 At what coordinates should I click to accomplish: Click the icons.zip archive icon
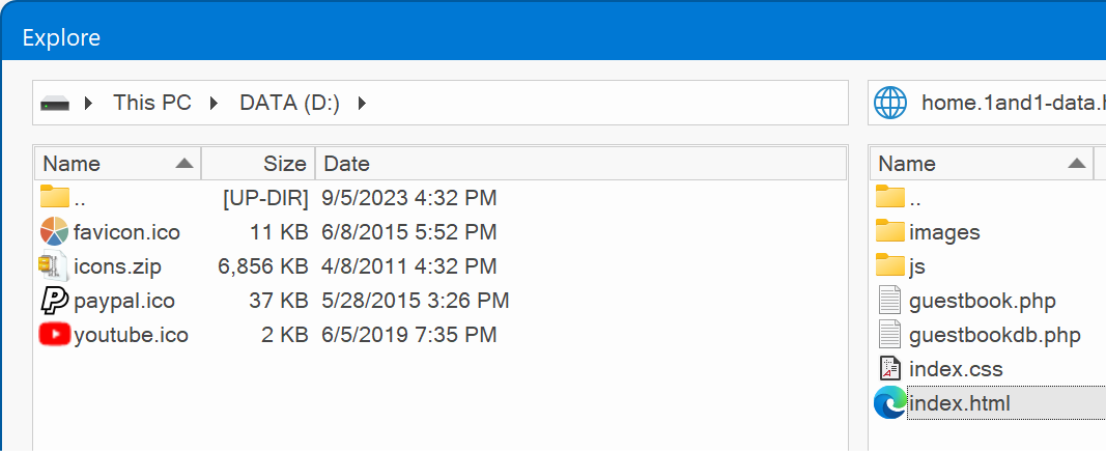(54, 266)
